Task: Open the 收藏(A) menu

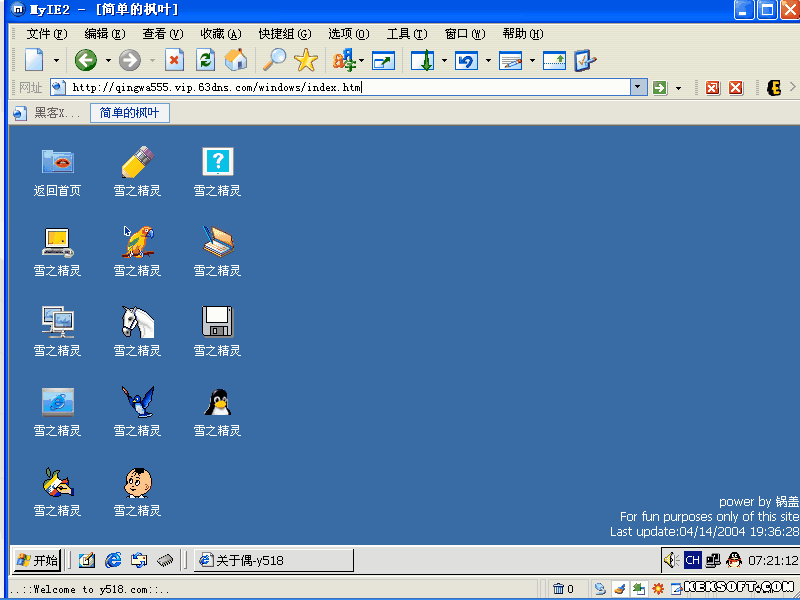Action: click(x=221, y=34)
